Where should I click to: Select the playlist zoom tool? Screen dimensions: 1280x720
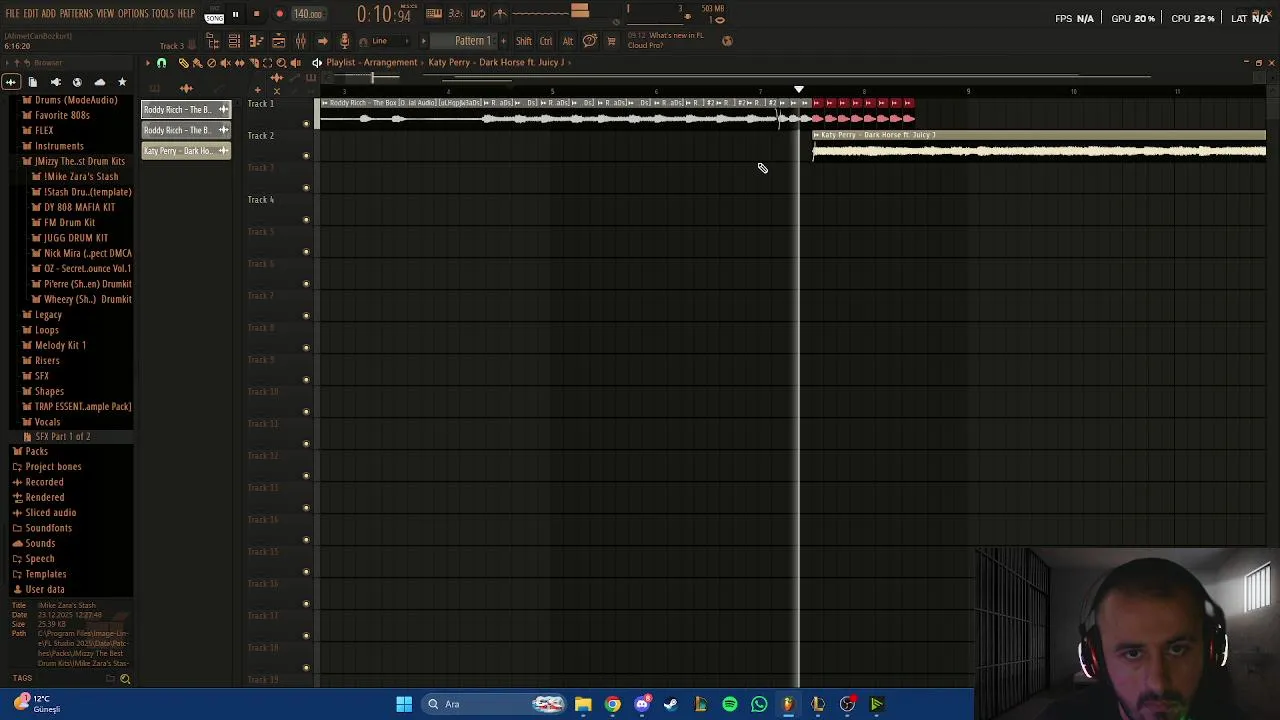281,63
